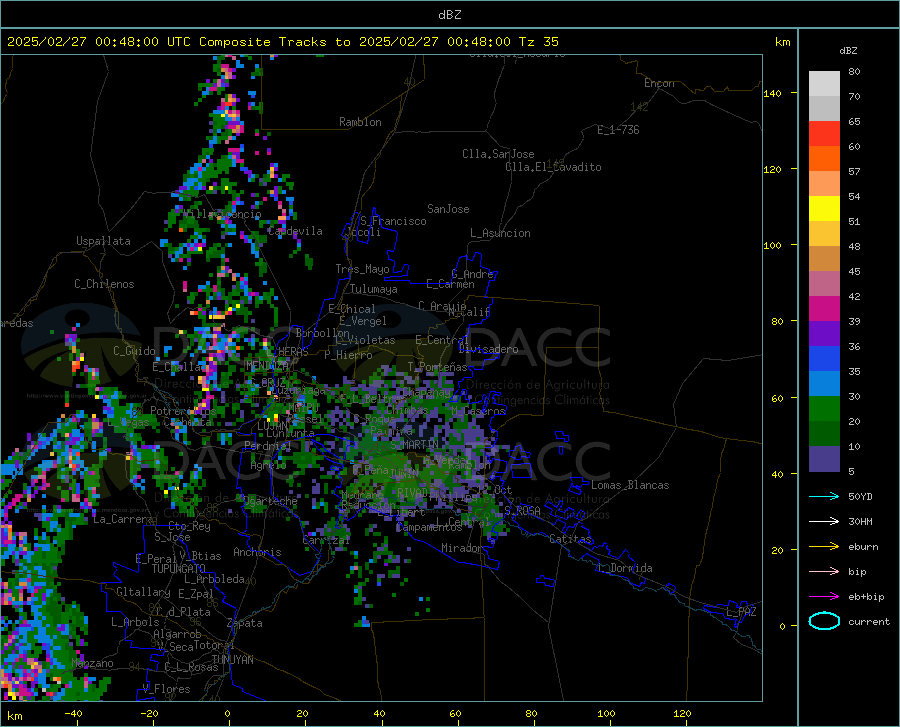This screenshot has height=727, width=900.
Task: Click the 'dBZ' title in the top bar
Action: coord(449,15)
